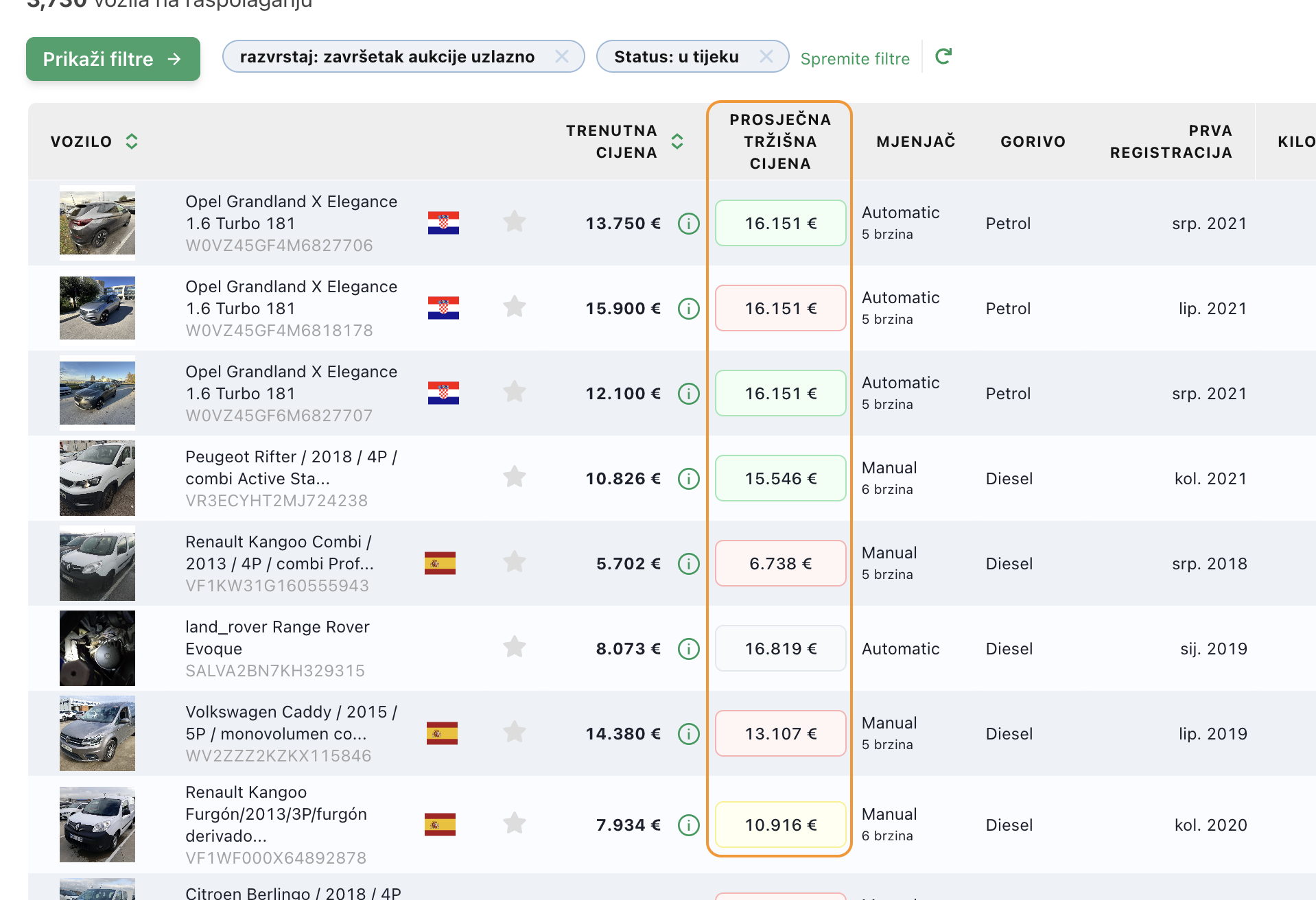Remove the 'razvrstaj: završetak aukcije uzlazno' filter chip
1316x900 pixels.
562,56
